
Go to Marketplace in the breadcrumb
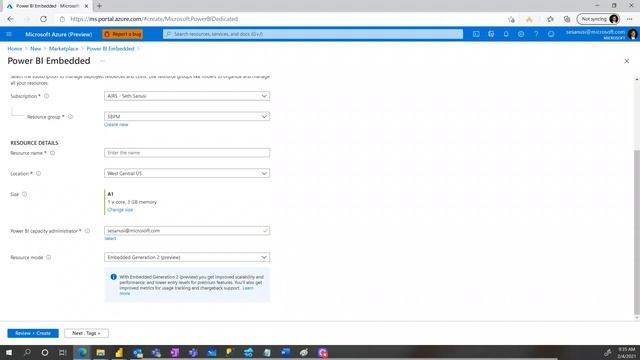point(63,49)
